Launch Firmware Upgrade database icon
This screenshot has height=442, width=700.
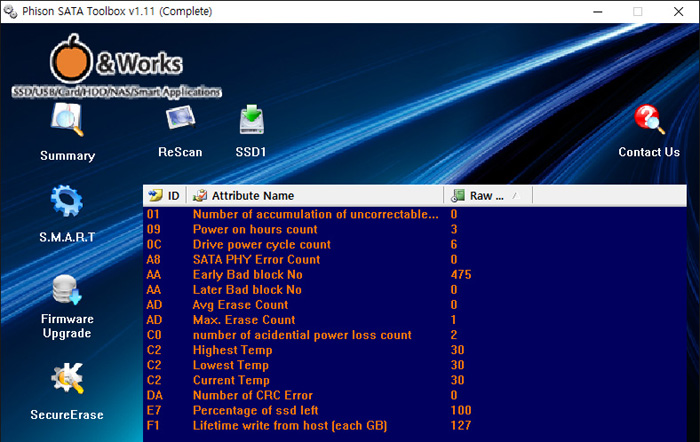(x=67, y=289)
